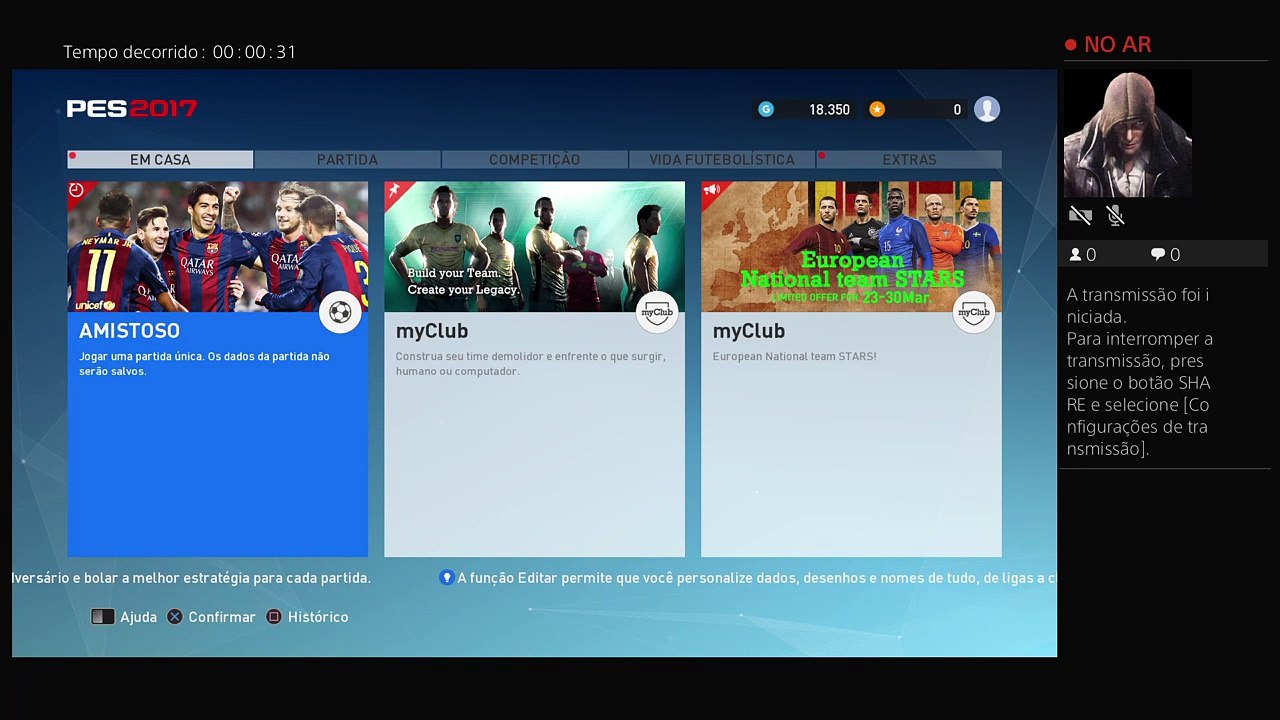The image size is (1280, 720).
Task: Click the pin icon on Build your Team banner
Action: pos(393,190)
